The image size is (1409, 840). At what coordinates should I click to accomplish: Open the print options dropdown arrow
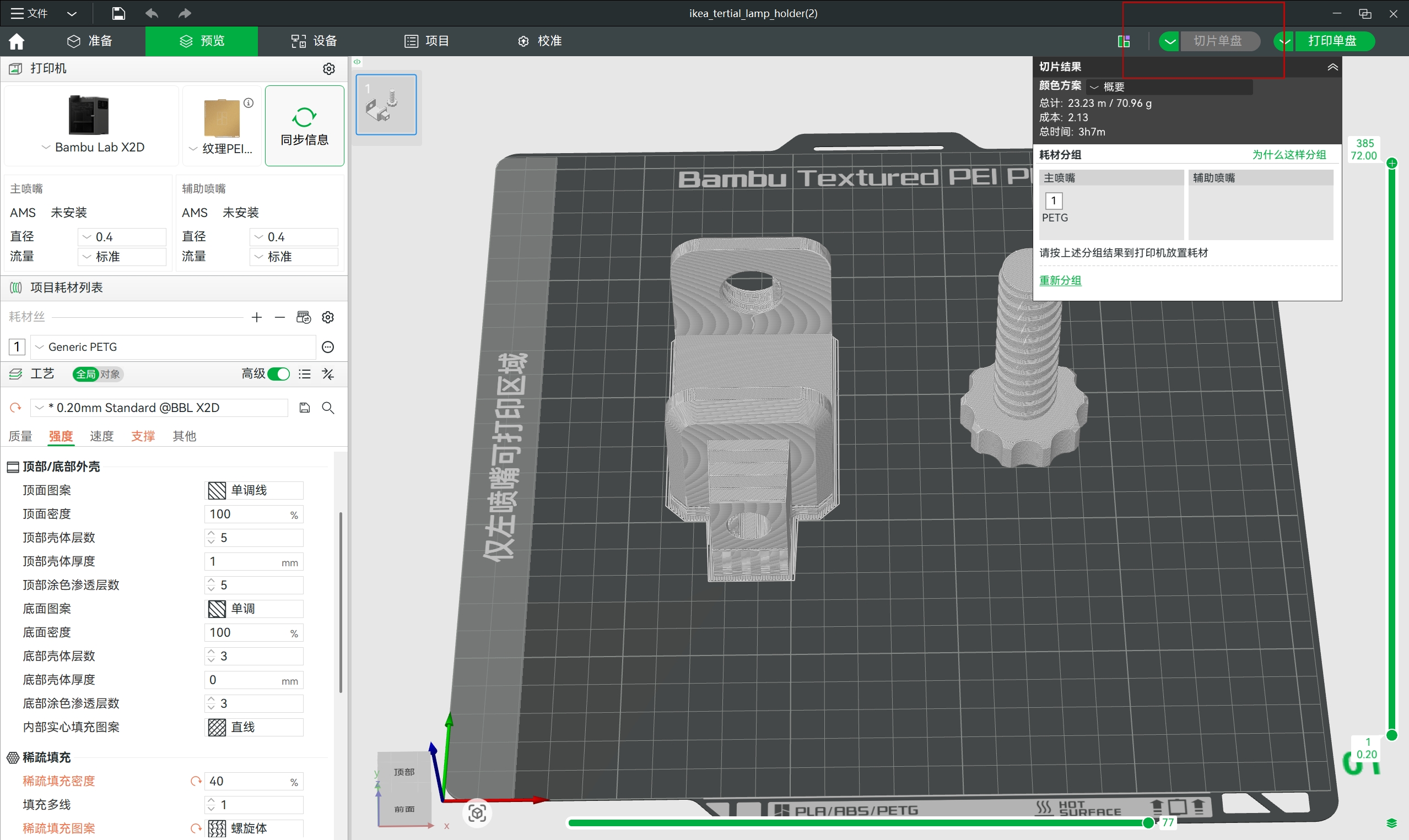click(x=1284, y=41)
